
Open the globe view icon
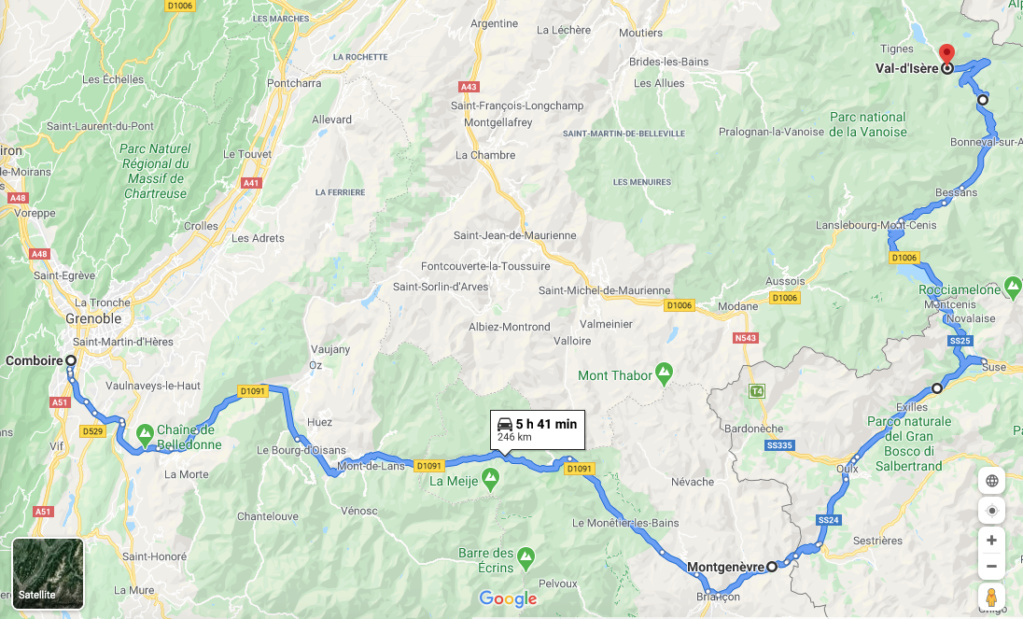click(991, 481)
